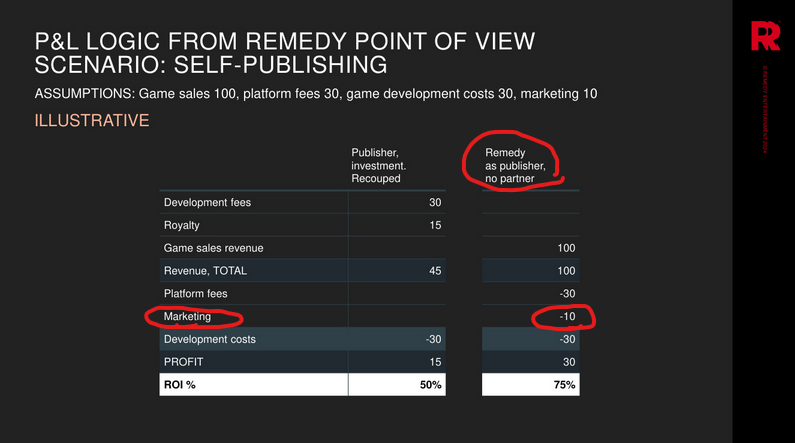Click the 'Revenue, TOTAL' row label
The width and height of the screenshot is (795, 443).
(205, 271)
